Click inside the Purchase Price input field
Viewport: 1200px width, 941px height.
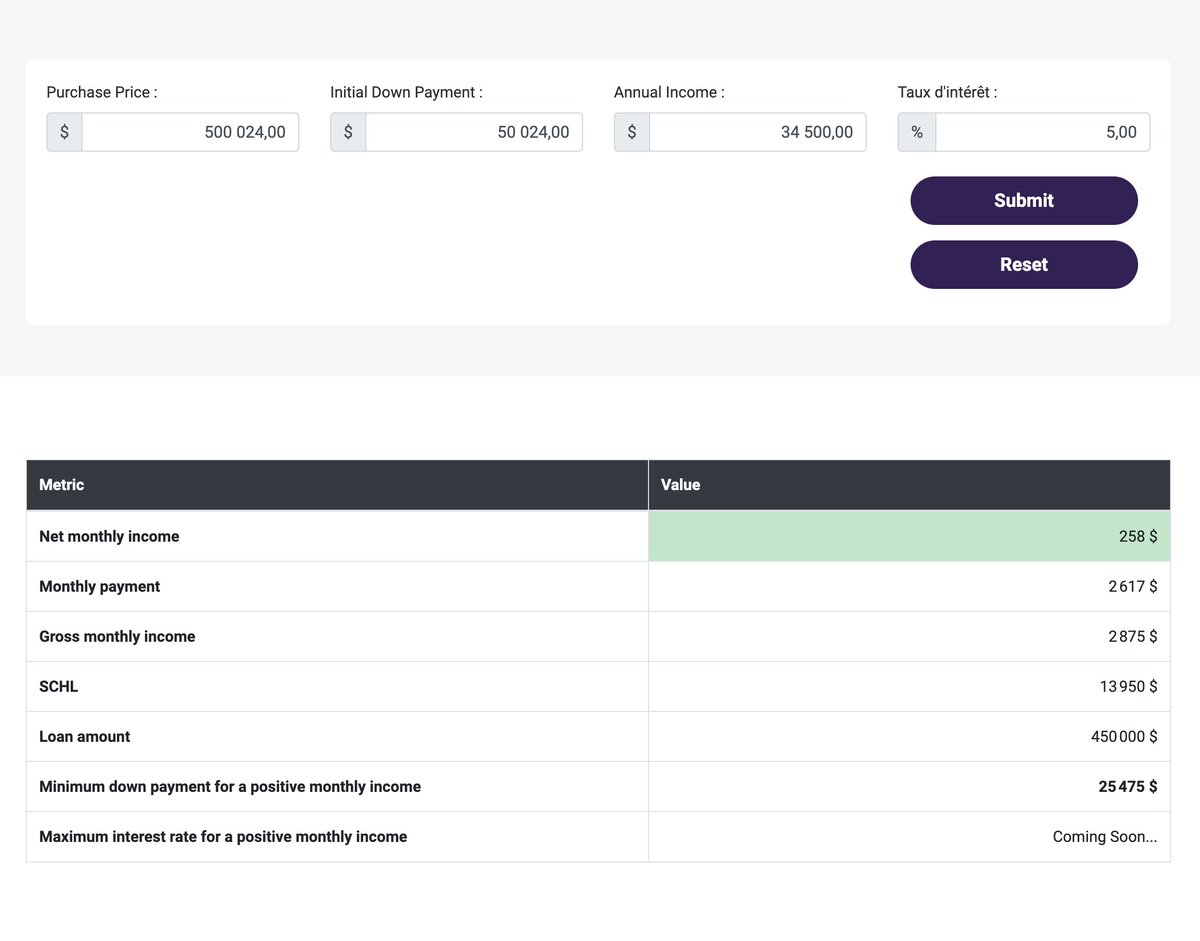coord(190,131)
